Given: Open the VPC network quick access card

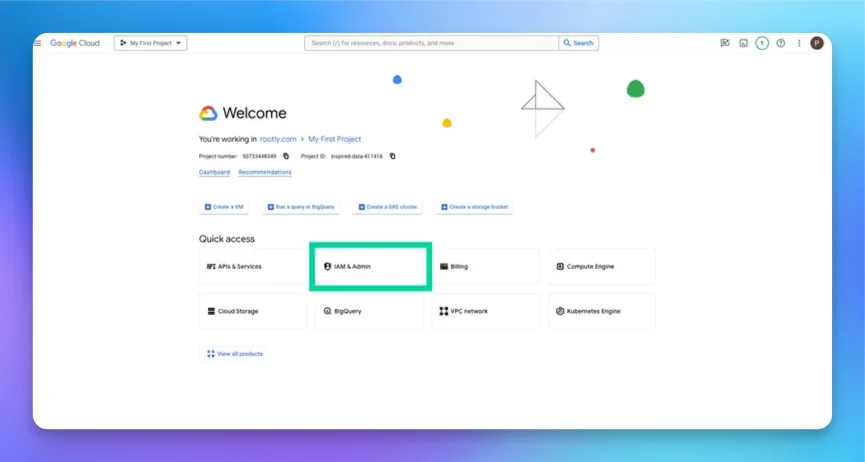Looking at the screenshot, I should pyautogui.click(x=485, y=311).
